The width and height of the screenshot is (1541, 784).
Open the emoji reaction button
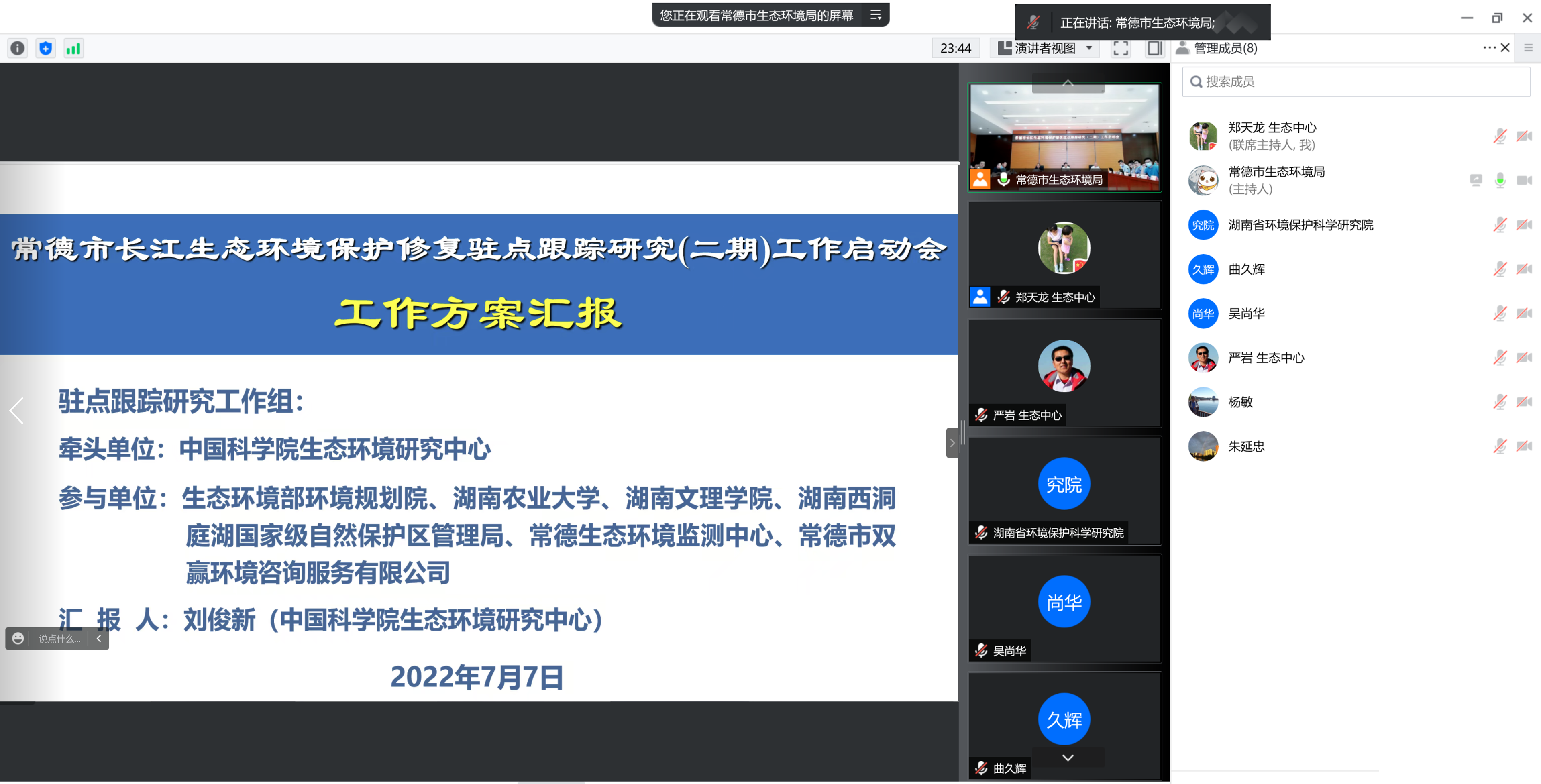coord(18,639)
